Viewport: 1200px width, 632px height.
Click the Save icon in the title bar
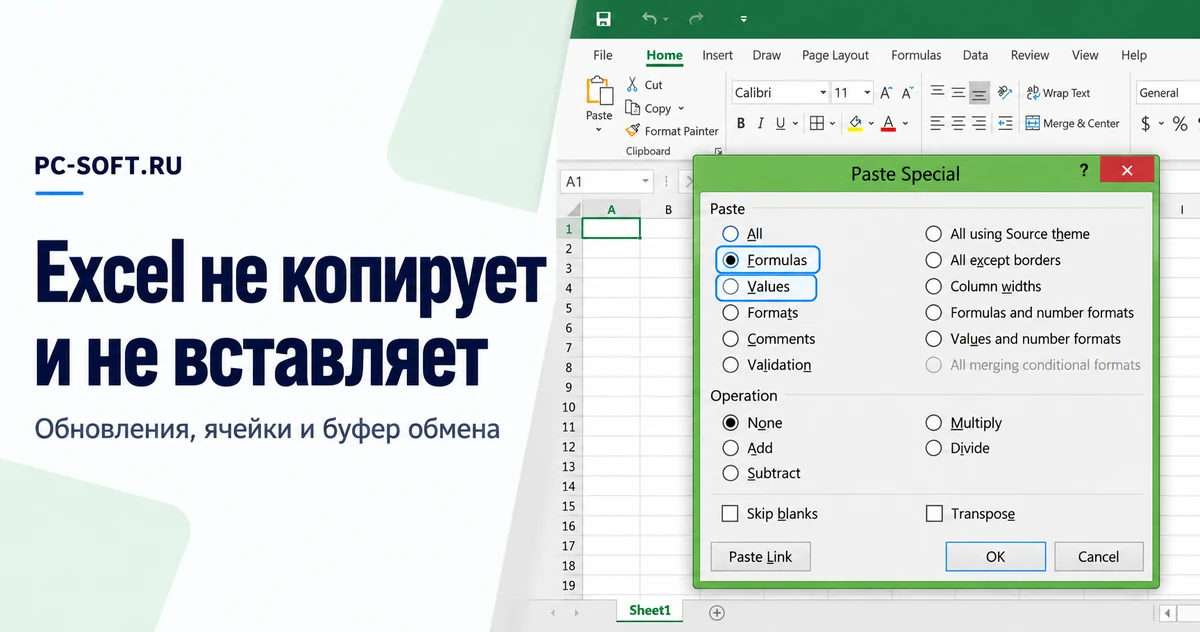point(603,19)
